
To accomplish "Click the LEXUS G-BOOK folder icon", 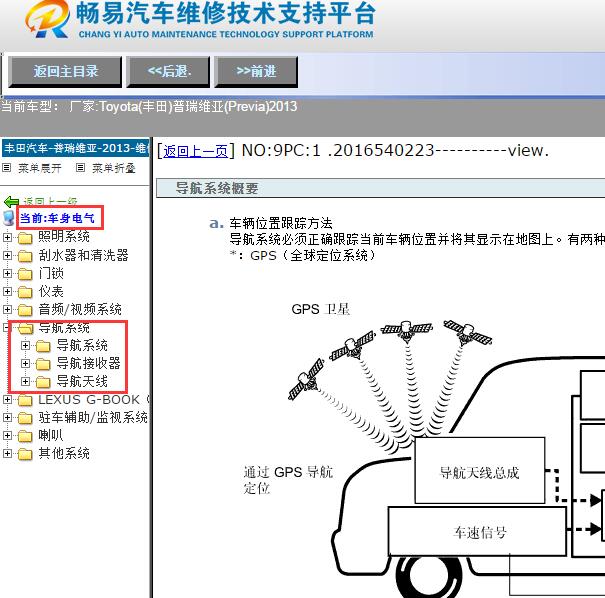I will pyautogui.click(x=25, y=400).
